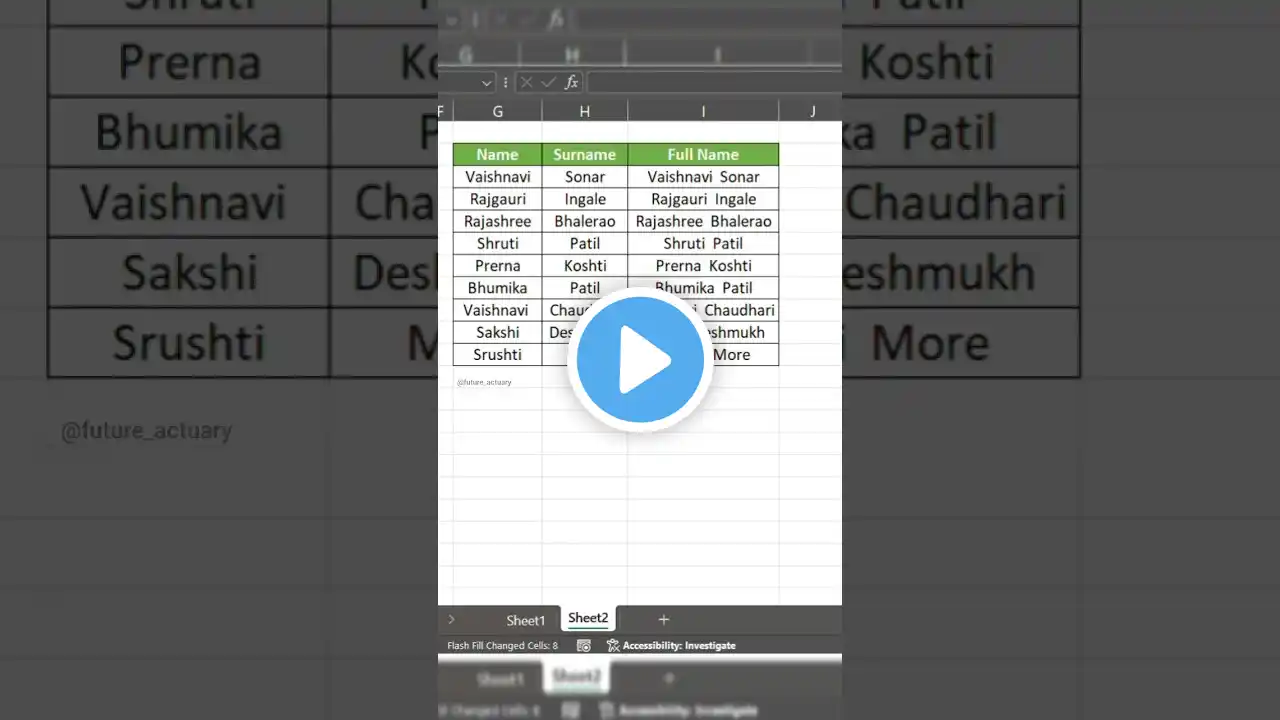Select column J header
The image size is (1280, 720).
pyautogui.click(x=811, y=111)
